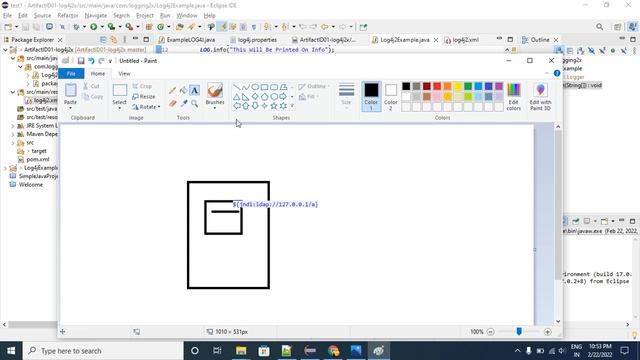
Task: Collapse ArtifactID01-log4j2x project tree
Action: [5, 50]
